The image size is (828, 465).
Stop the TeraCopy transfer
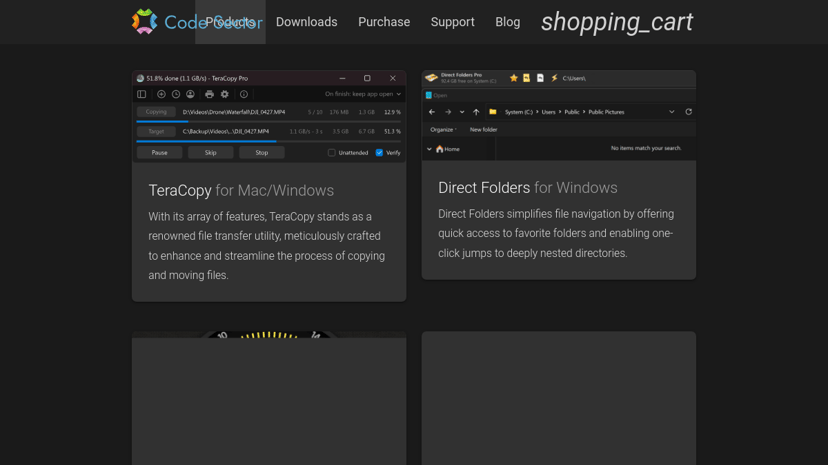[262, 153]
